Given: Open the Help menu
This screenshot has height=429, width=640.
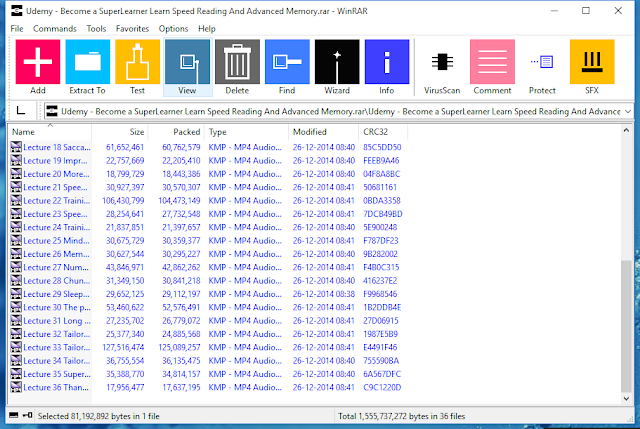Looking at the screenshot, I should tap(207, 29).
